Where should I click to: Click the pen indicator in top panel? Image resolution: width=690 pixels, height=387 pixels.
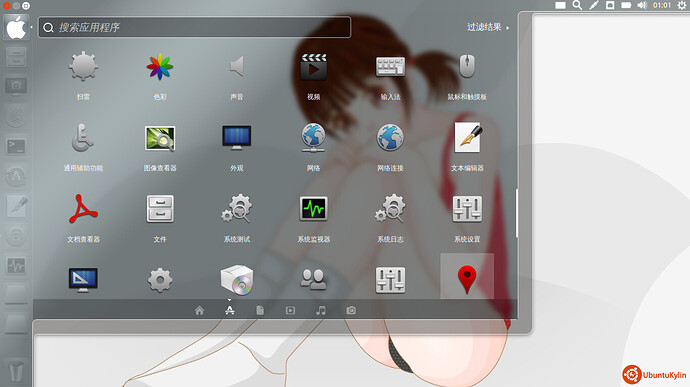(594, 5)
